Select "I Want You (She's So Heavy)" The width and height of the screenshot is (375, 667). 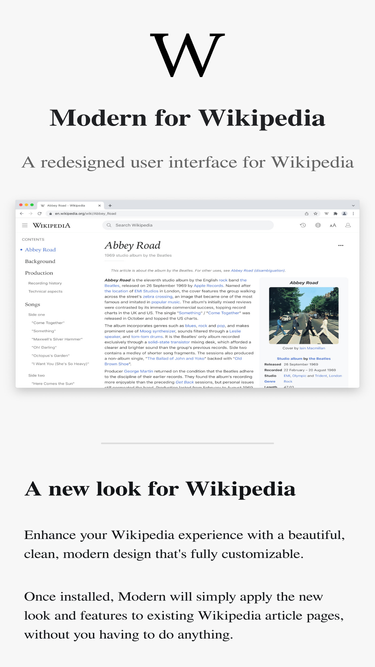pos(60,364)
